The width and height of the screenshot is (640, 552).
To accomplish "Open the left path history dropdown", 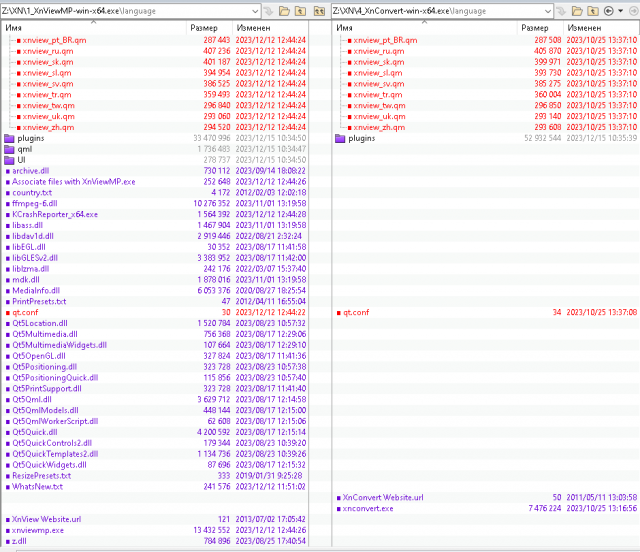I will 255,11.
